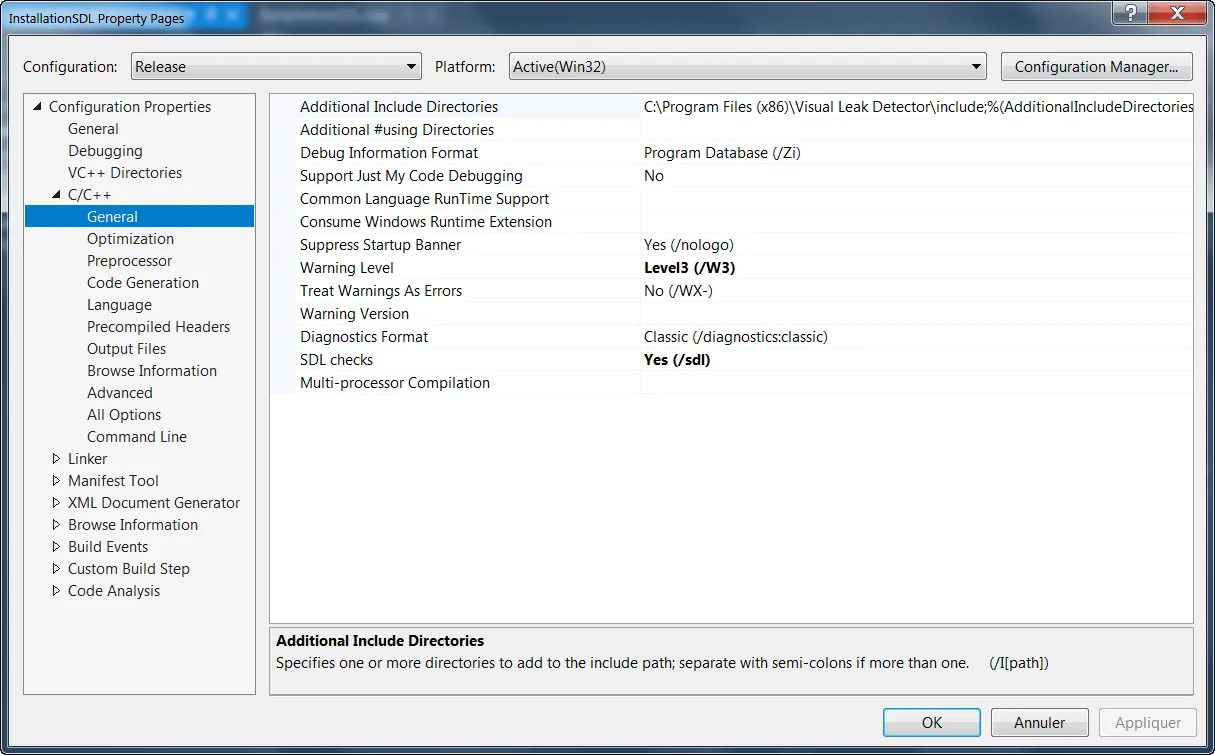Collapse the C/C++ tree node
1215x755 pixels.
(57, 195)
